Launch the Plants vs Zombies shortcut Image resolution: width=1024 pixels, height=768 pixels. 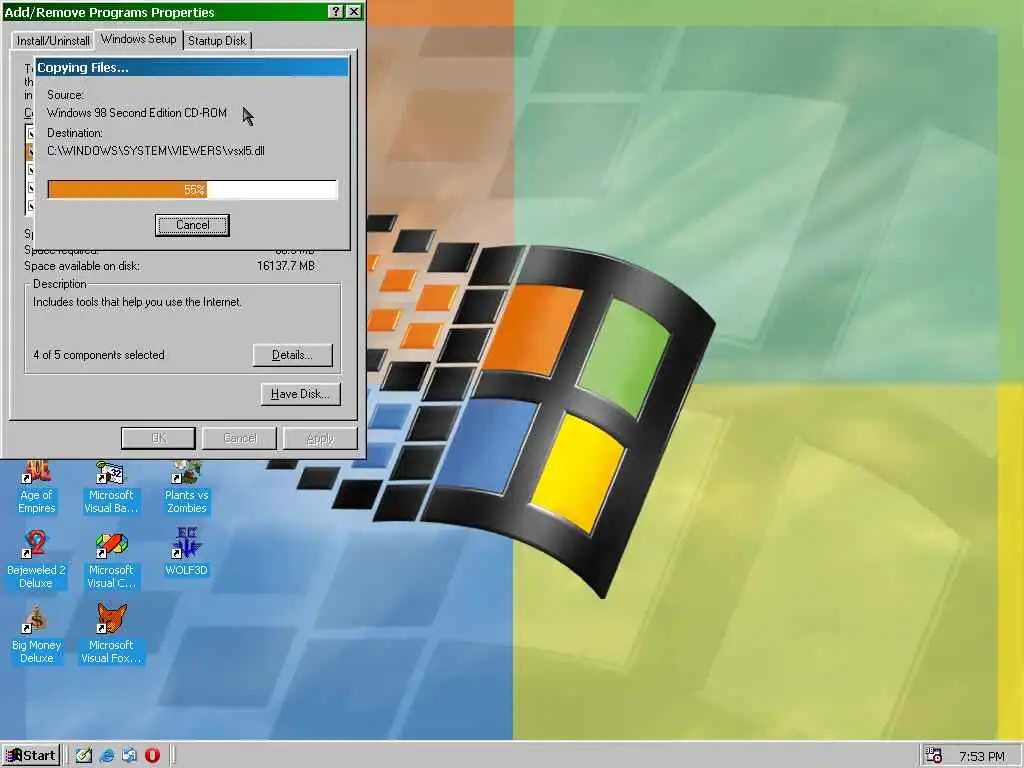pyautogui.click(x=186, y=487)
